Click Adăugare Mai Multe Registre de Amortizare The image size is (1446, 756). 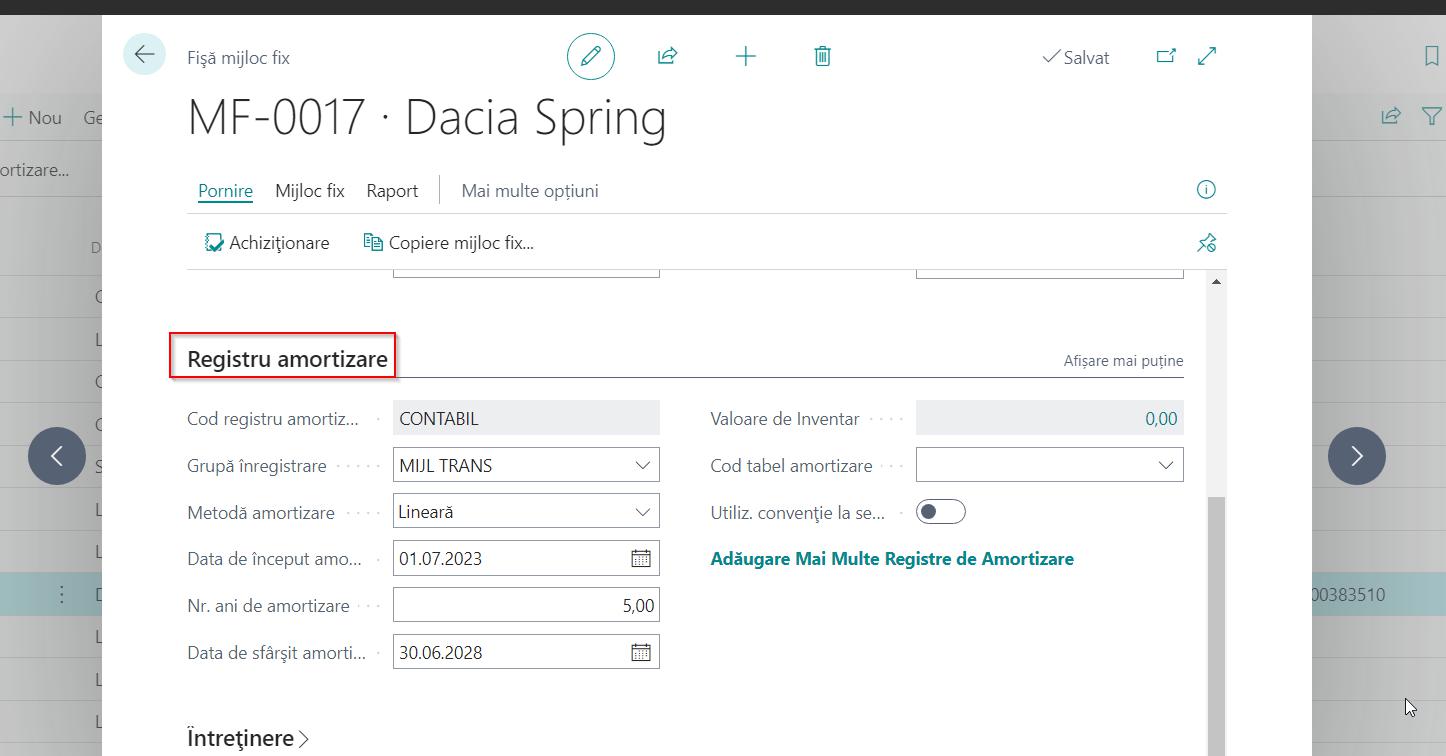pyautogui.click(x=891, y=559)
